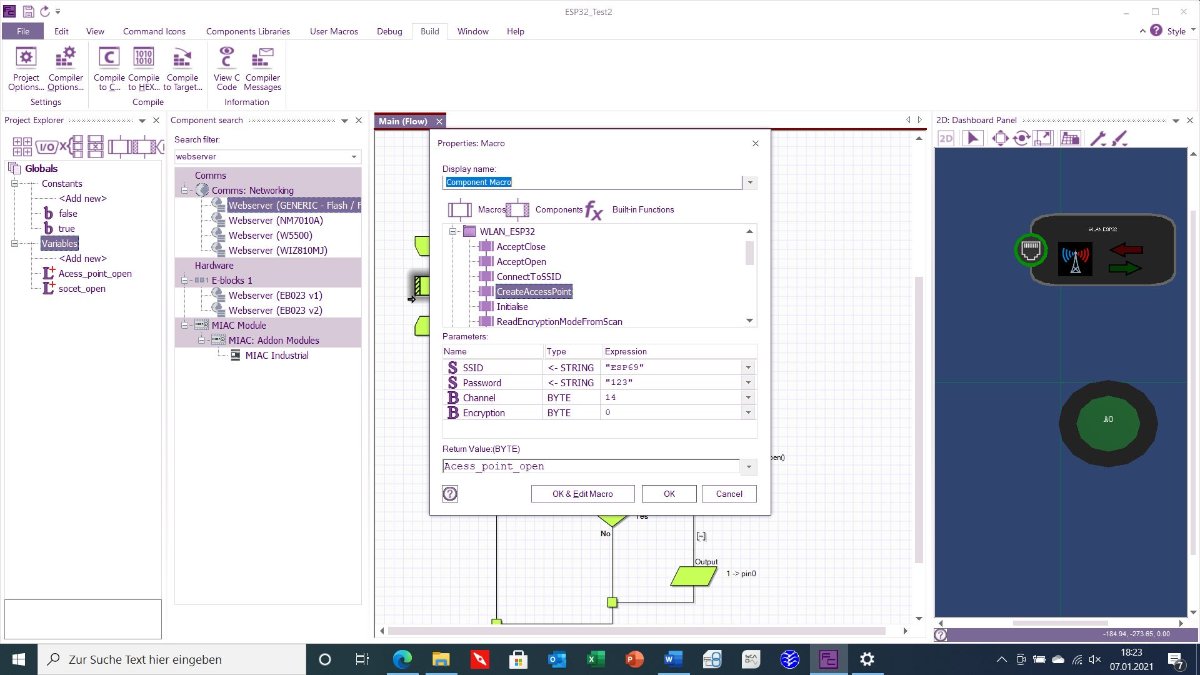Click the WLAN antenna icon on the dashboard
This screenshot has height=675, width=1200.
pos(1076,260)
